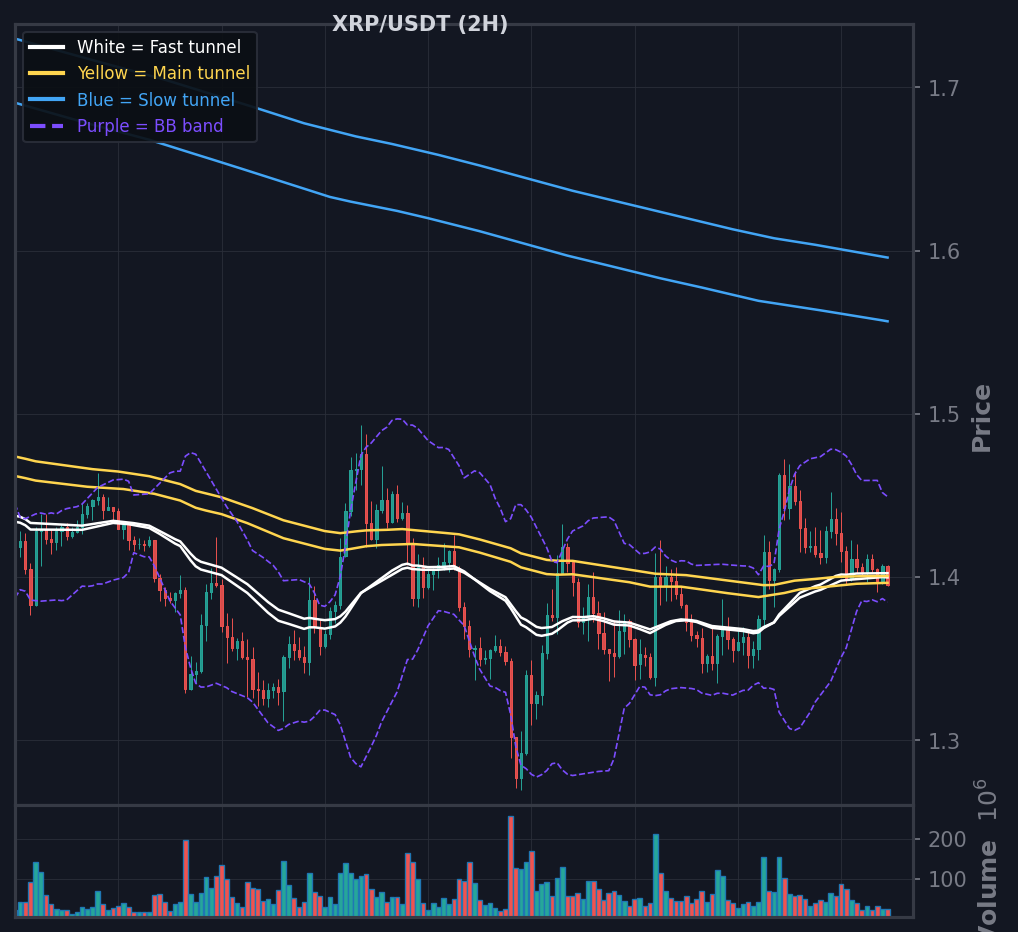The image size is (1018, 932).
Task: Click the blue Slow tunnel legend line
Action: point(47,100)
